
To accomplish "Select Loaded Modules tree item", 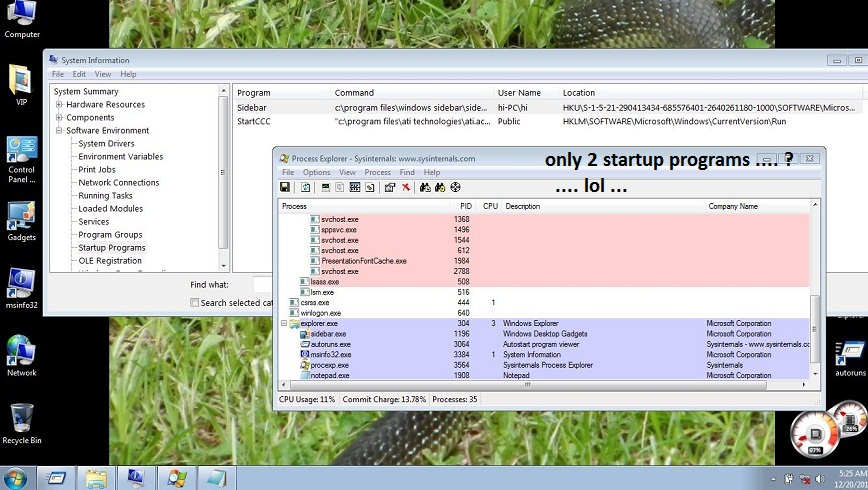I will click(111, 209).
